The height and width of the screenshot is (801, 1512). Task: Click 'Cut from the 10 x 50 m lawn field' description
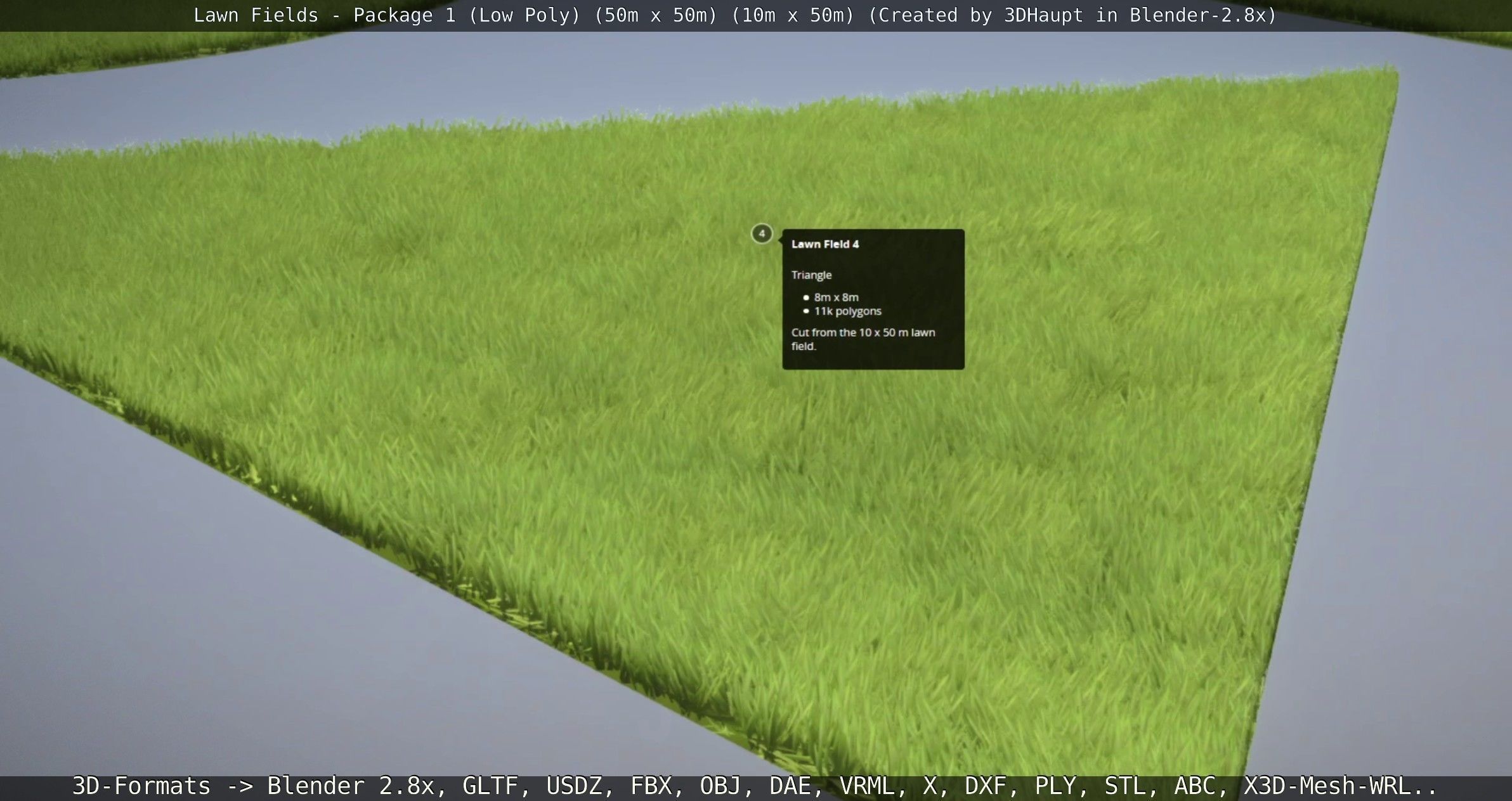pos(863,339)
